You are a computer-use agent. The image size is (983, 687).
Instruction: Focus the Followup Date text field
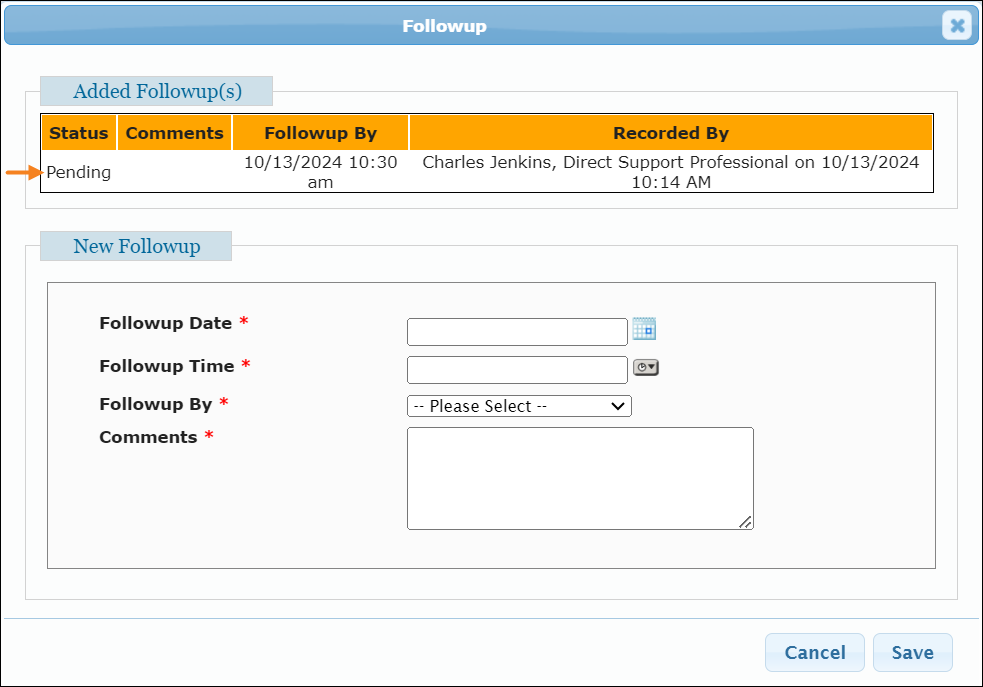pyautogui.click(x=516, y=331)
